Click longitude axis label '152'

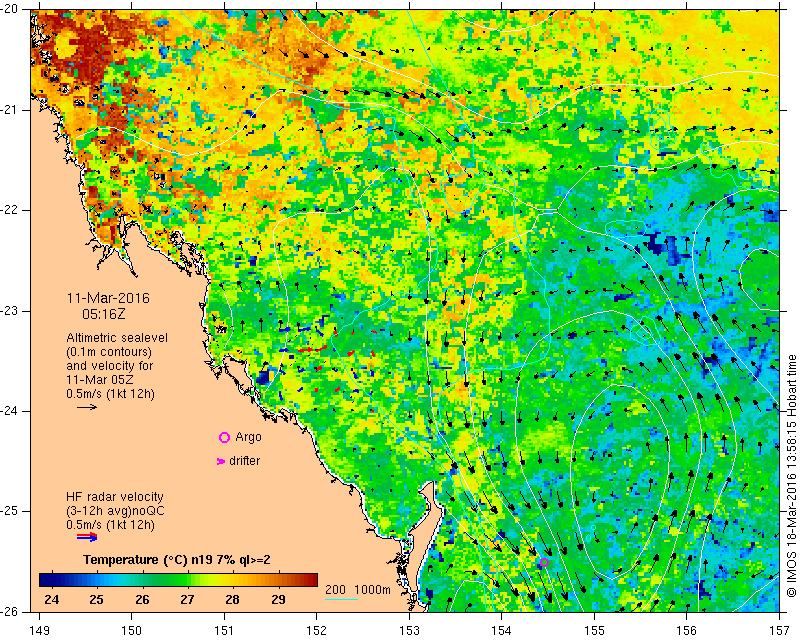[317, 631]
